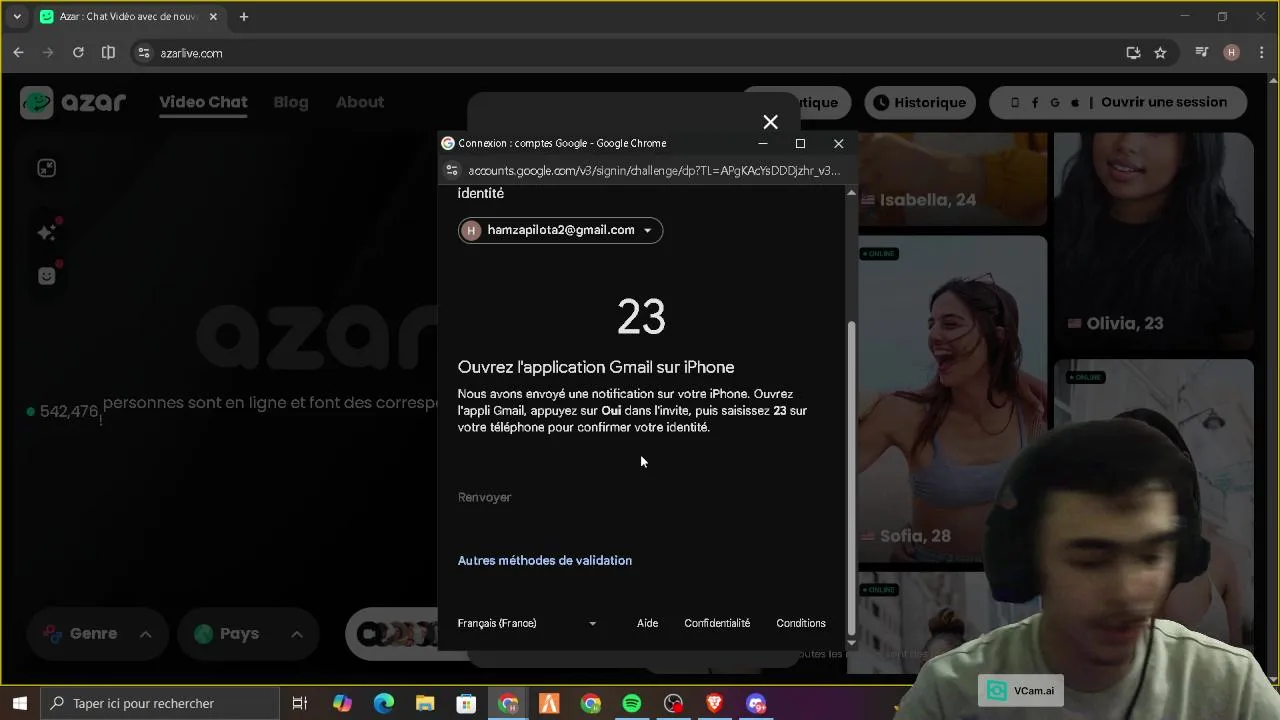Expand the hamzapilota2@gmail.com account selector
The image size is (1280, 720).
[560, 230]
